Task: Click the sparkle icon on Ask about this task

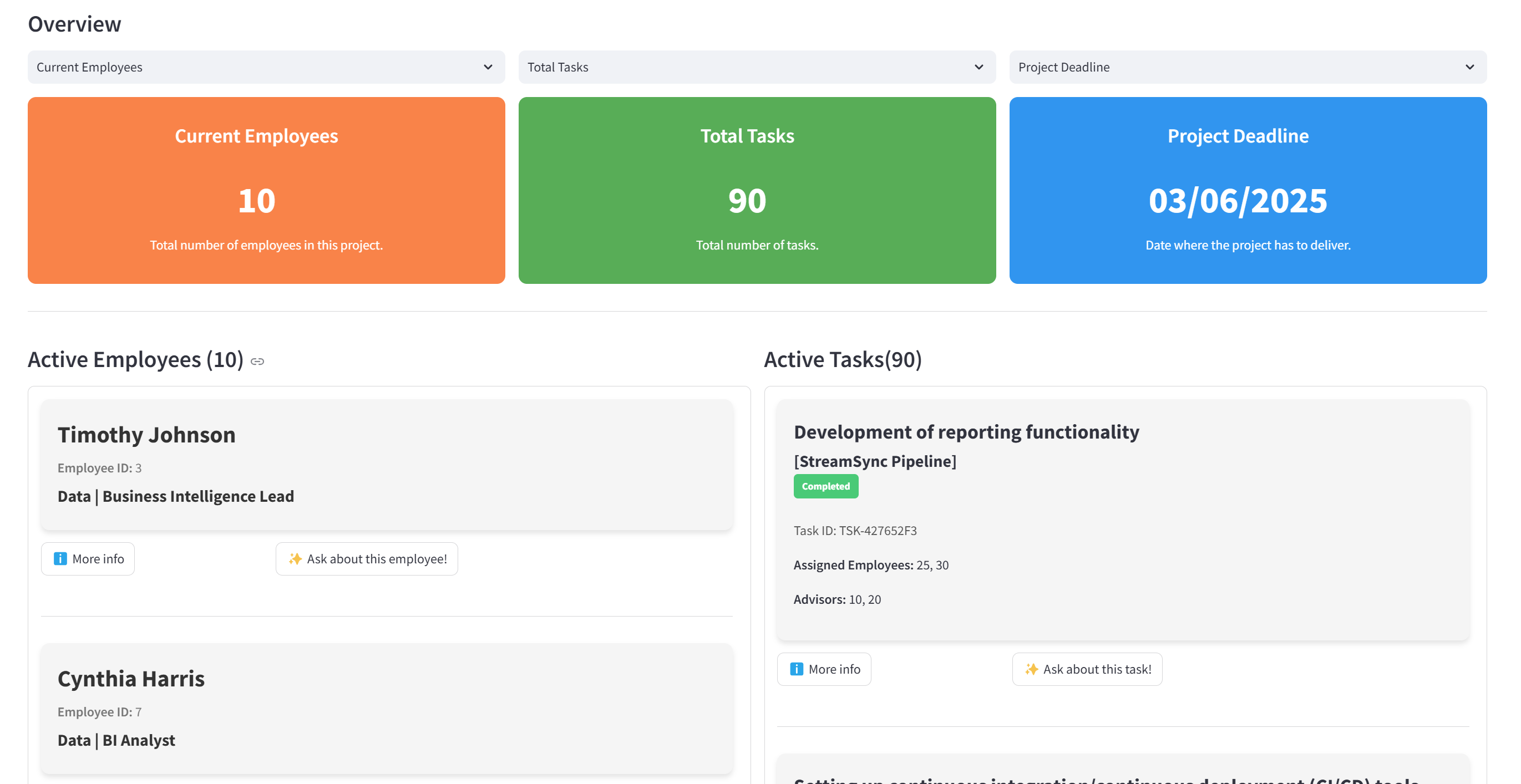Action: pos(1031,669)
